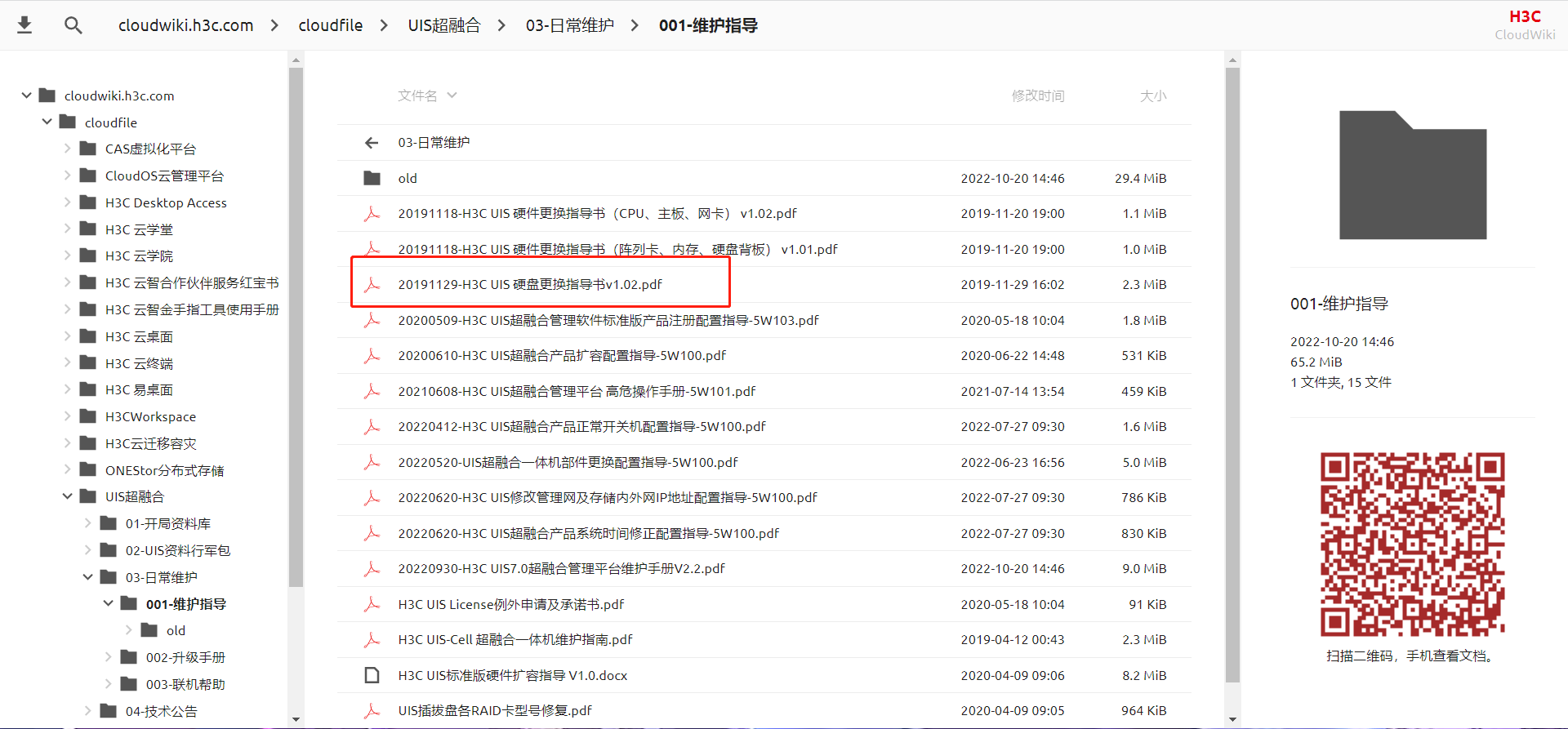The width and height of the screenshot is (1568, 729).
Task: Click PDF icon for UIS插拔盘各RAID卡型号修复
Action: coord(372,710)
